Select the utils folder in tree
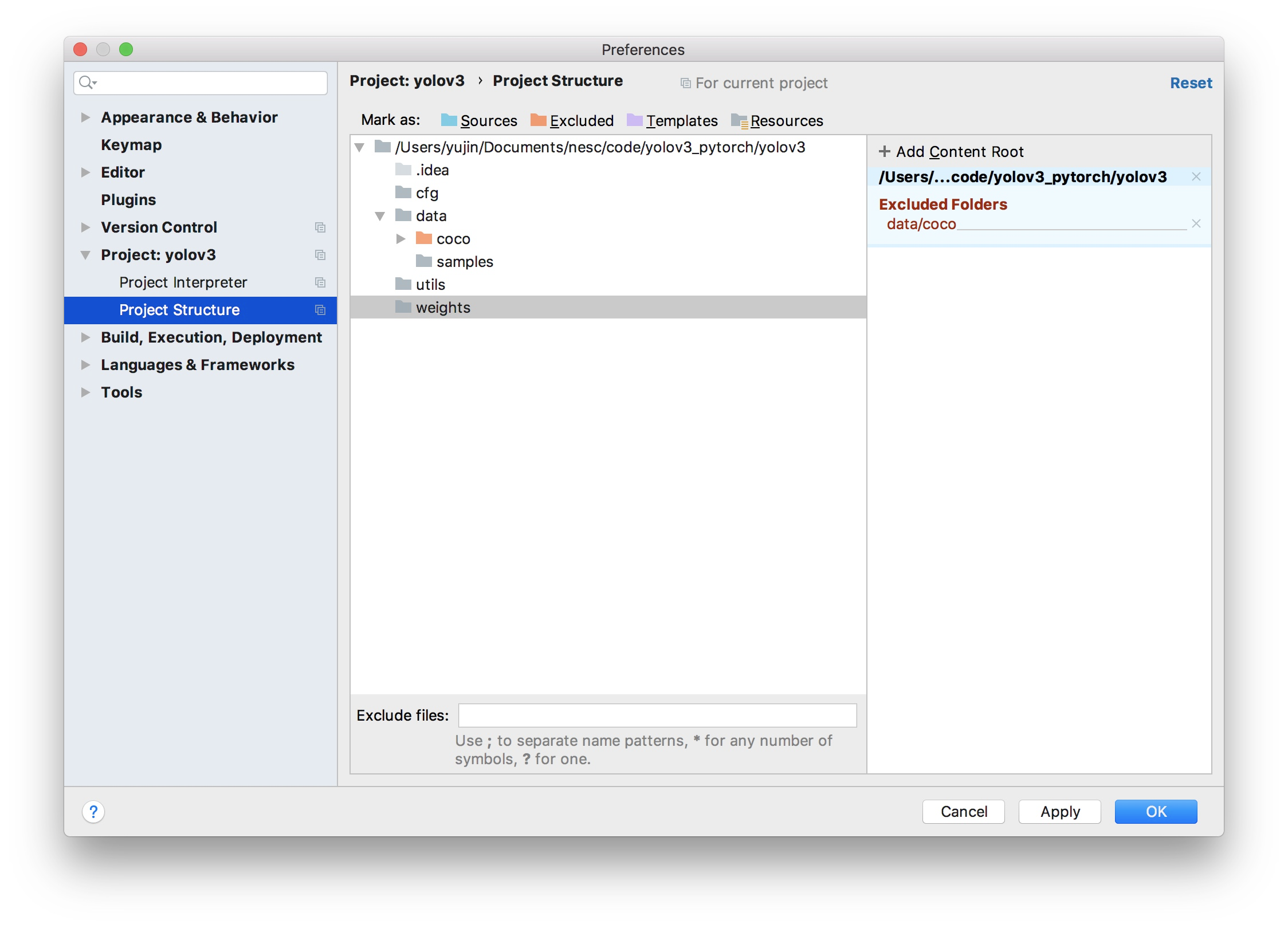1288x928 pixels. 430,285
